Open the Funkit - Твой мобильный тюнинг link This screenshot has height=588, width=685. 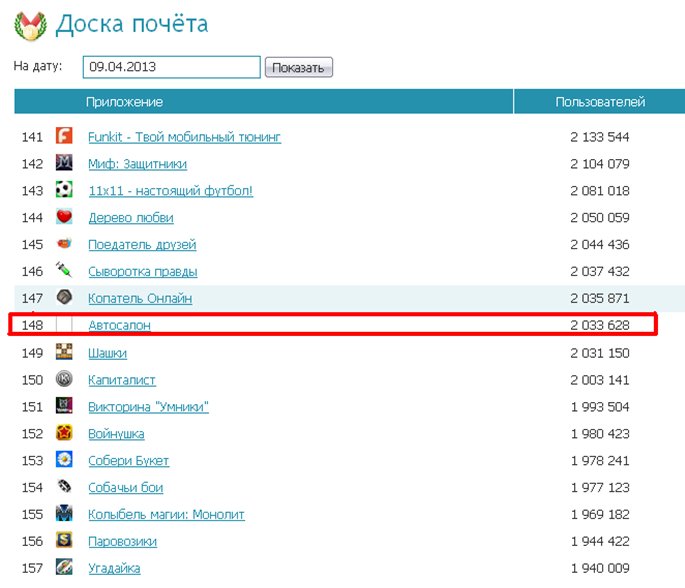point(184,137)
